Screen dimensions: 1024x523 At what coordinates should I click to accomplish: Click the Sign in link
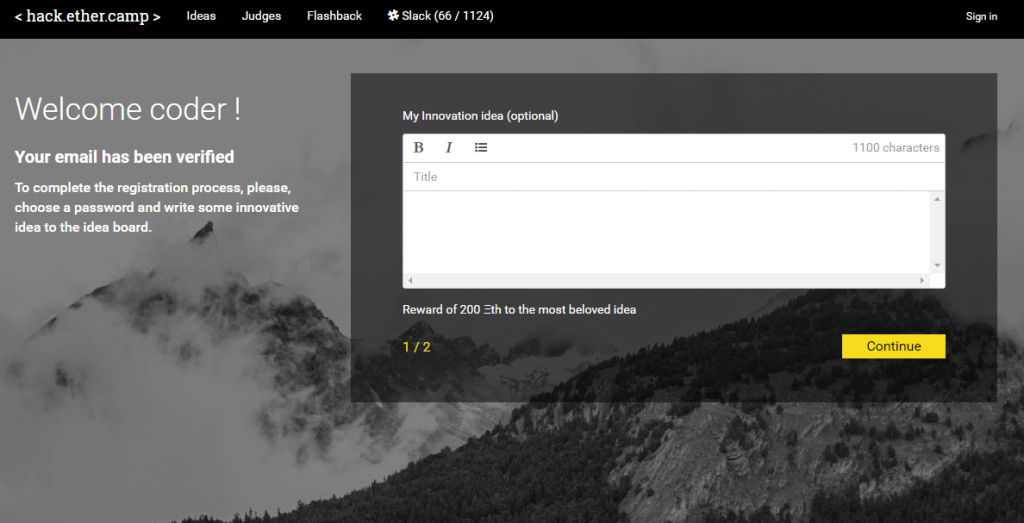pyautogui.click(x=981, y=16)
